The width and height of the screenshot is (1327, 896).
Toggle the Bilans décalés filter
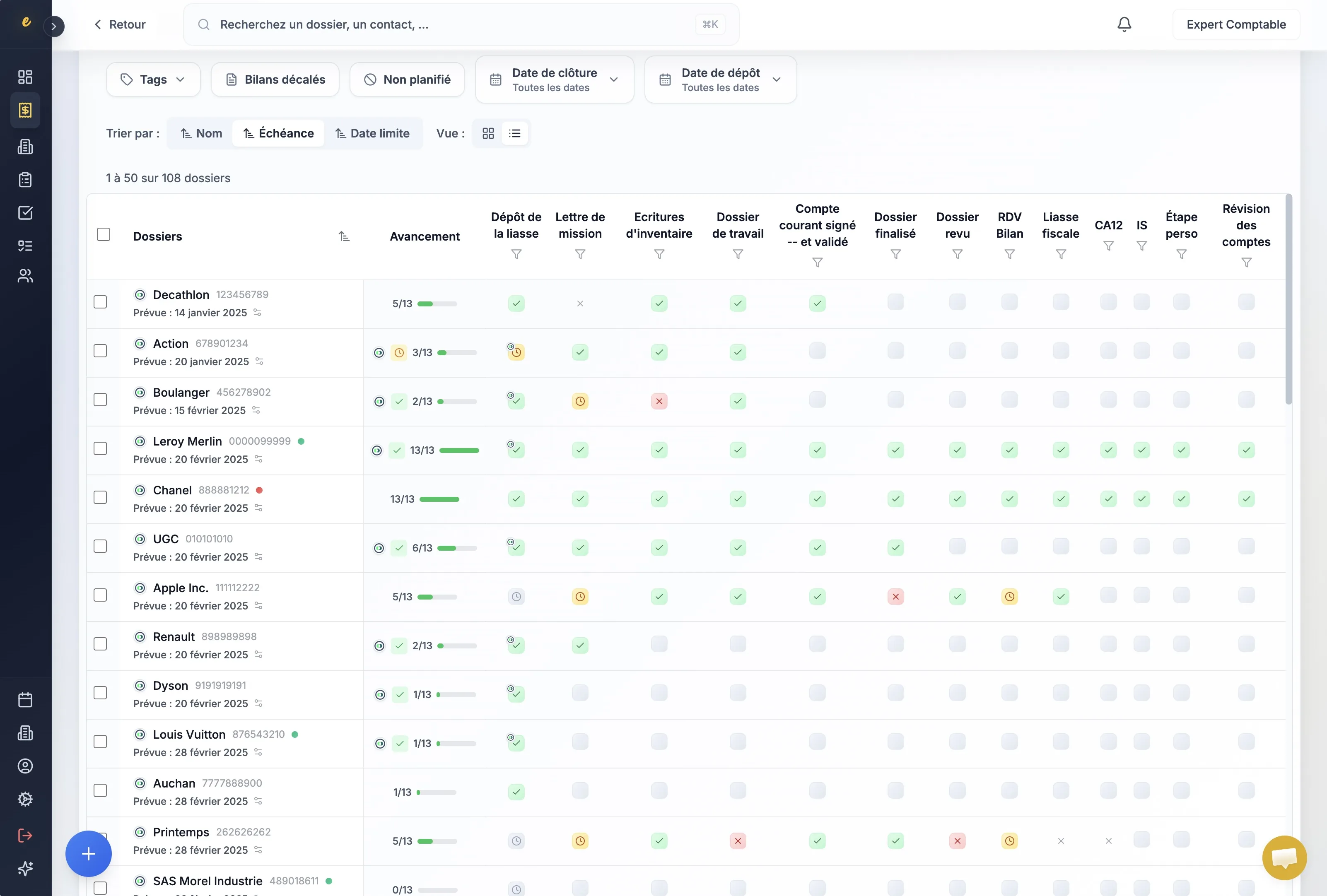click(x=275, y=80)
